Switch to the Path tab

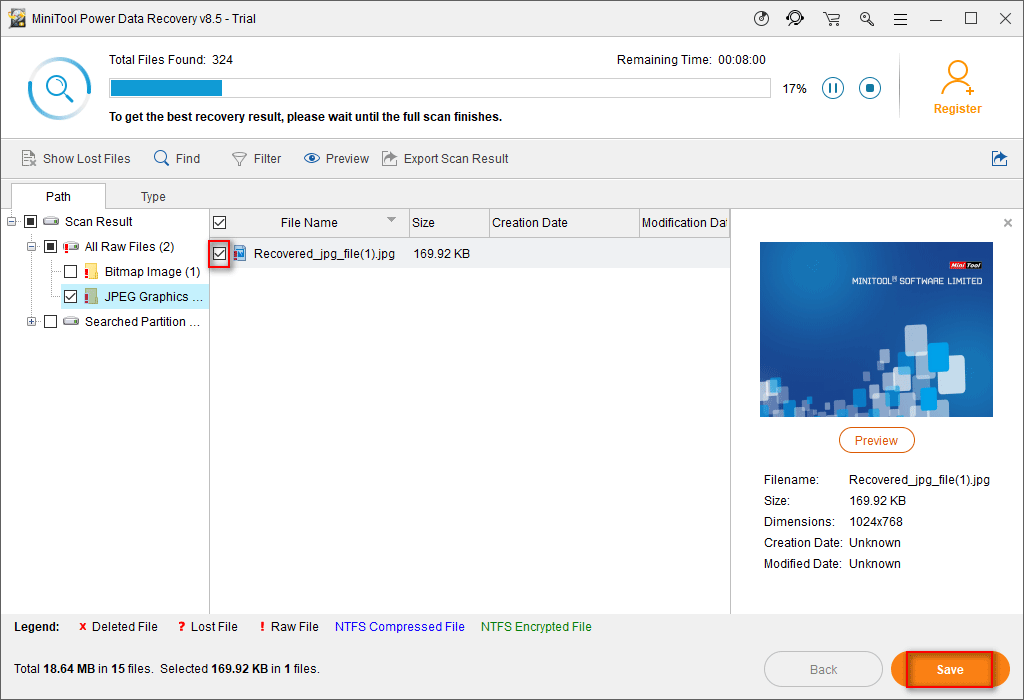(x=58, y=197)
